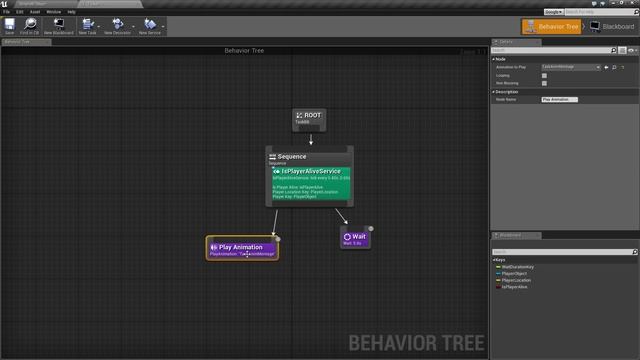
Task: Click the Details search field
Action: coord(550,50)
